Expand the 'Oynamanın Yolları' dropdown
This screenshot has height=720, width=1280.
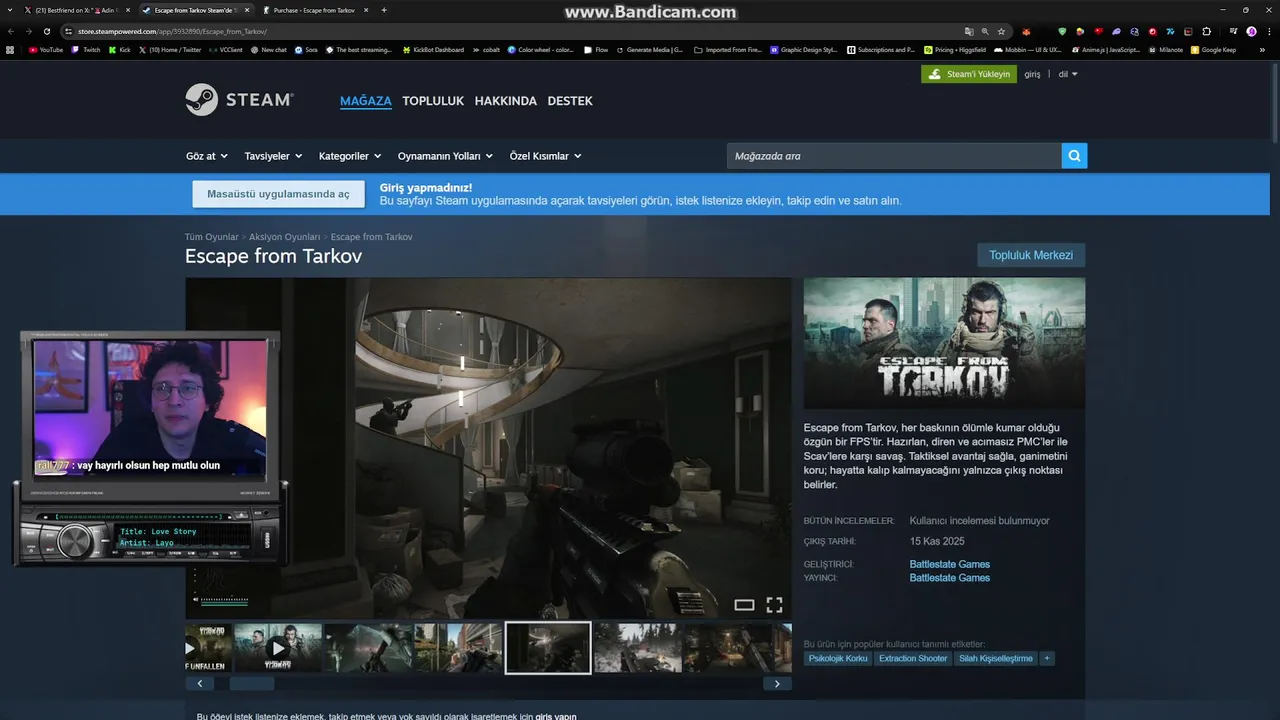coord(445,156)
